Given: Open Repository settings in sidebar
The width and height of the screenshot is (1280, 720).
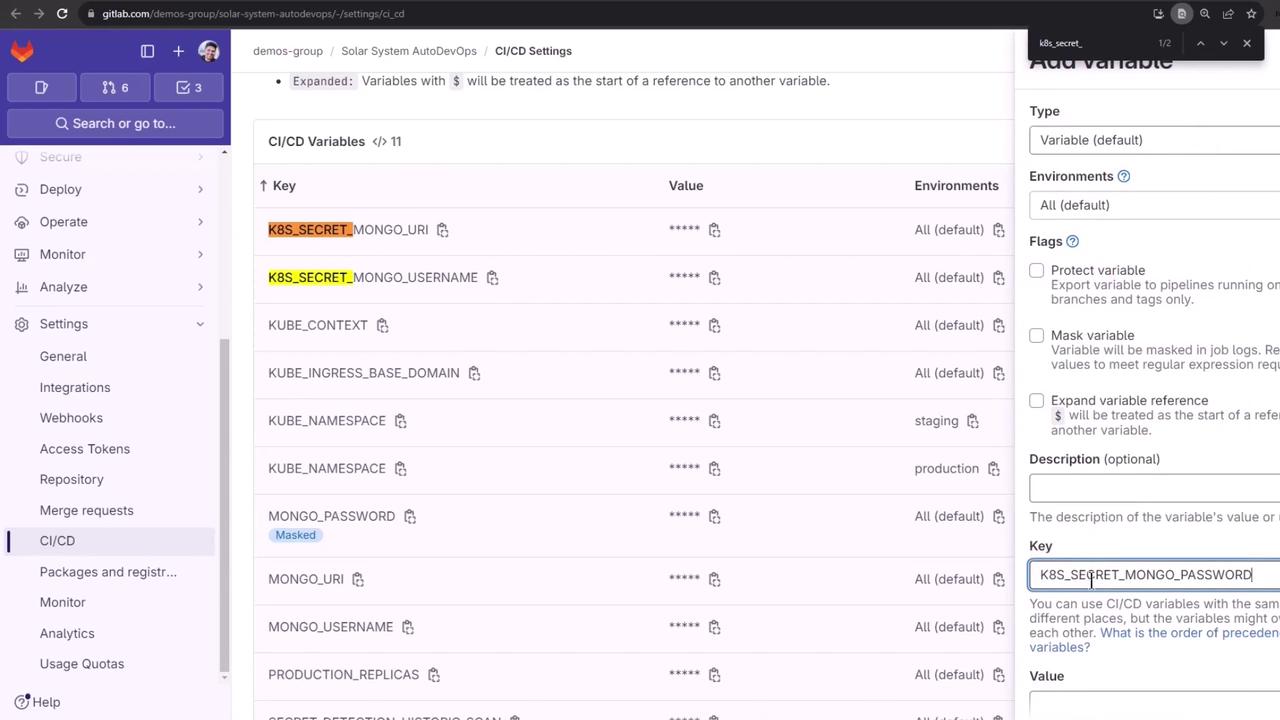Looking at the screenshot, I should point(71,479).
